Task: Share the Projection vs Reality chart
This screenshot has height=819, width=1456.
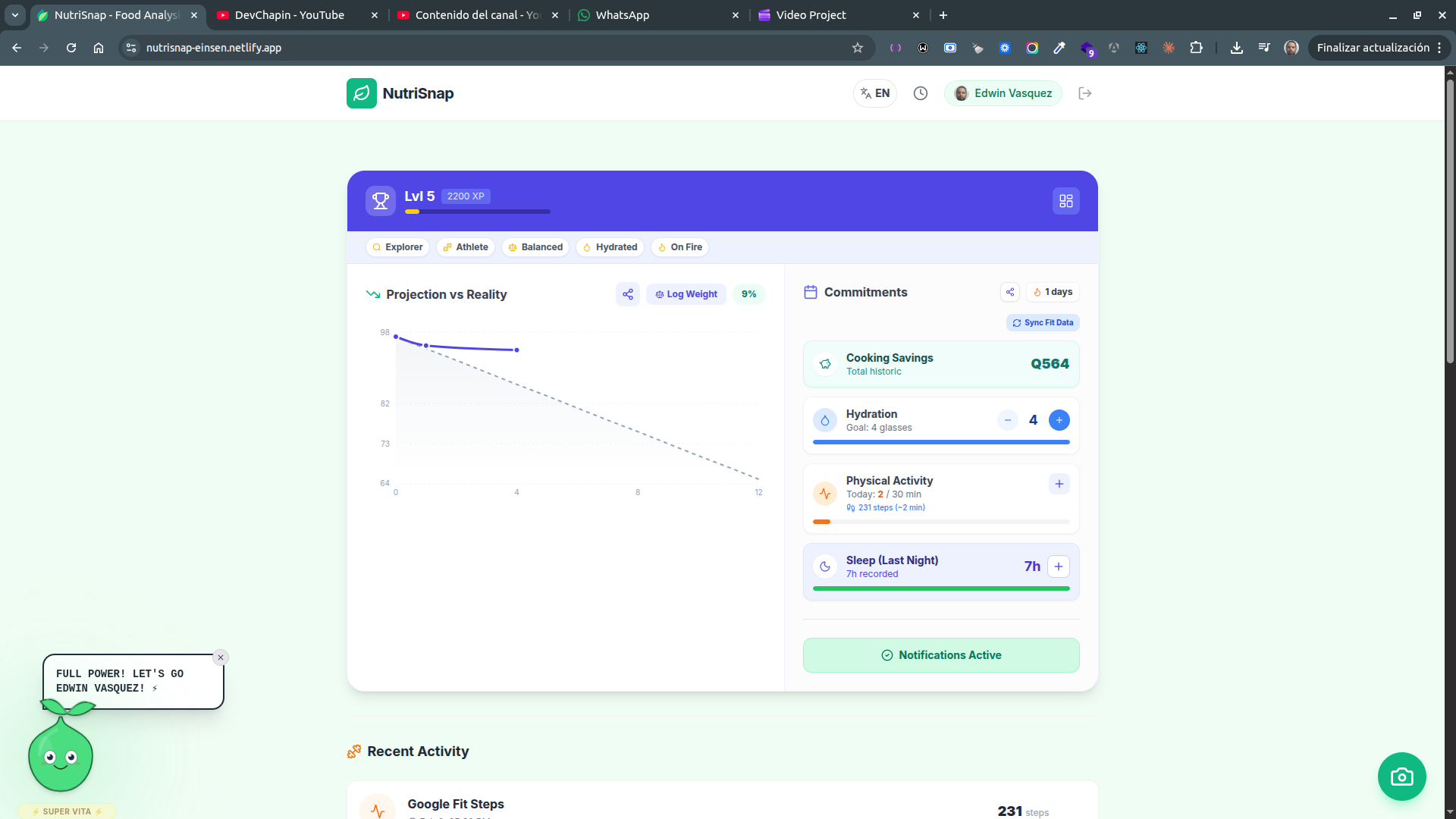Action: tap(627, 294)
